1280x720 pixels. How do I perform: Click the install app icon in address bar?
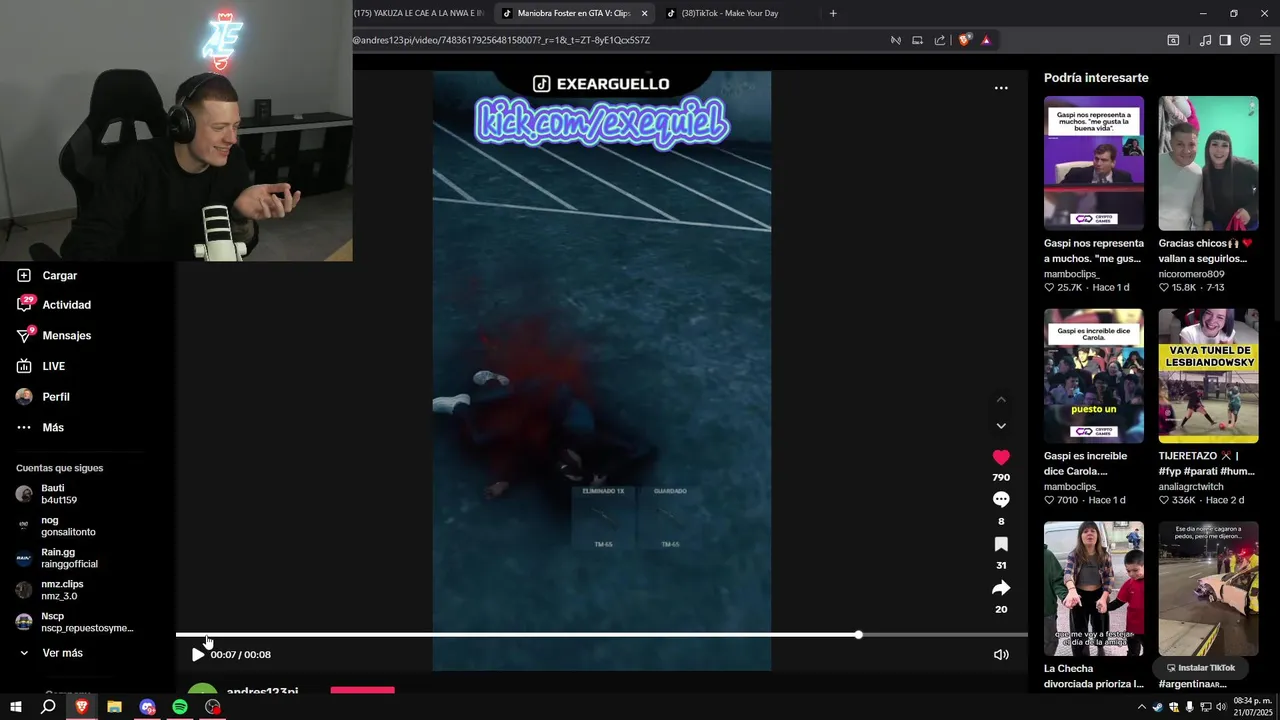918,40
